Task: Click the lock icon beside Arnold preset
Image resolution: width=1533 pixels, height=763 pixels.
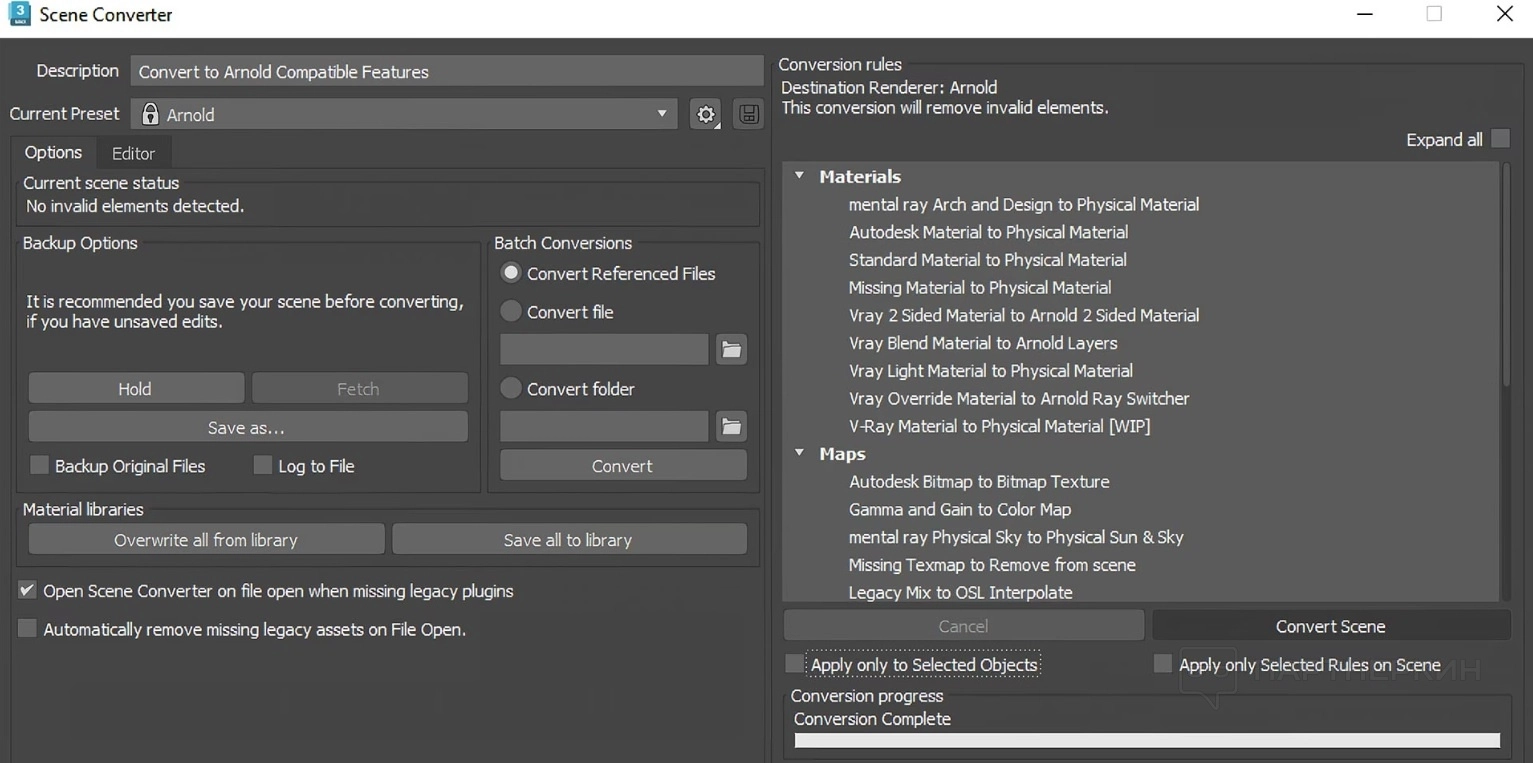Action: coord(150,114)
